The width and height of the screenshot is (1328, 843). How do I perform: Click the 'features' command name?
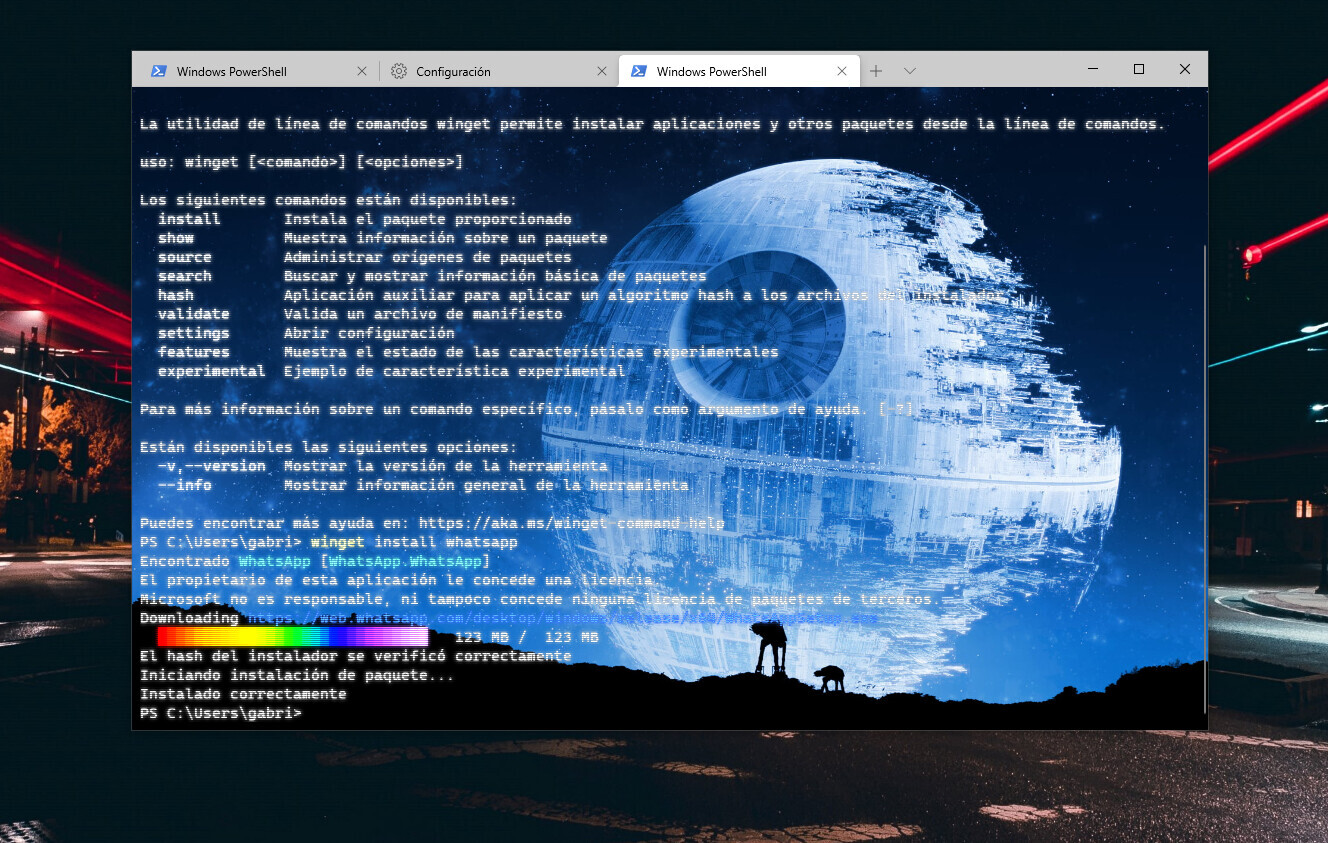[x=193, y=352]
